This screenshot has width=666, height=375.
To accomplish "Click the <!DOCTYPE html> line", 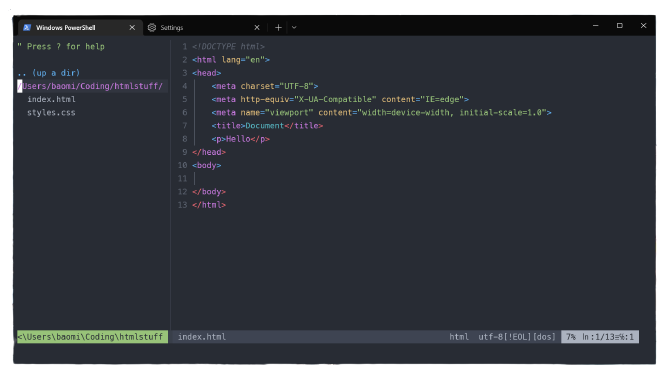I will (229, 46).
